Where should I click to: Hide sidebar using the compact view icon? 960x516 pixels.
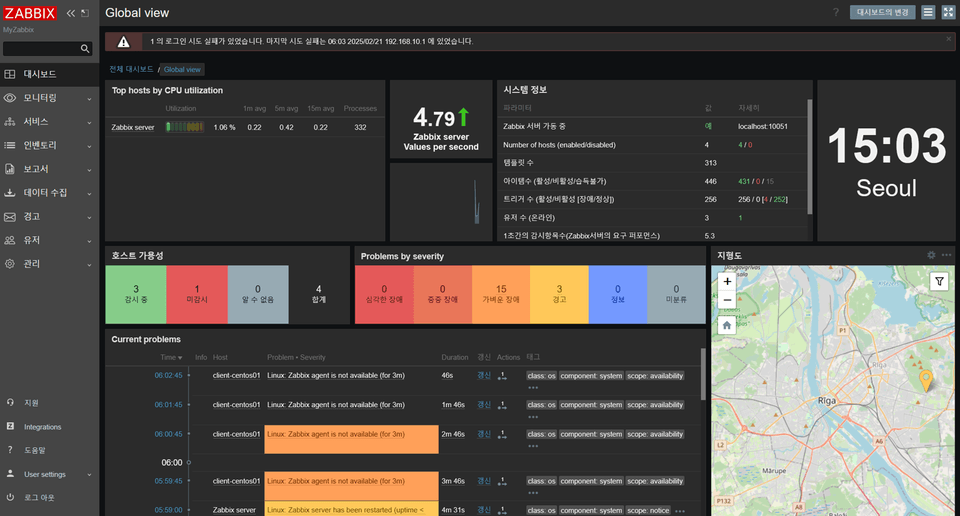click(x=85, y=13)
